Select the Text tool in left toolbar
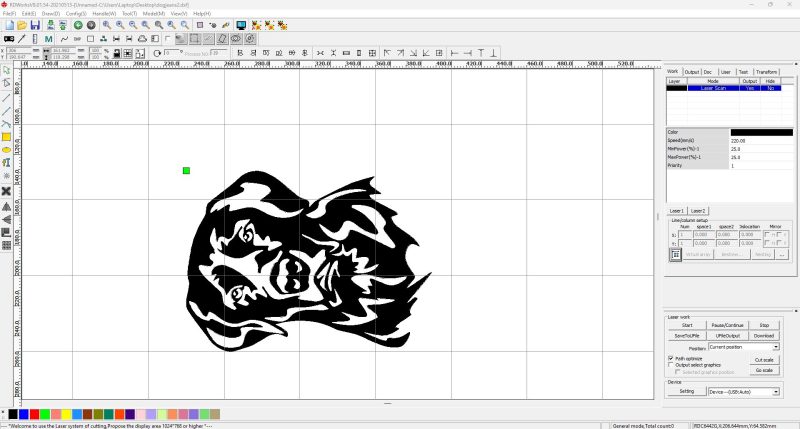Screen dimensions: 800x429 coord(6,163)
